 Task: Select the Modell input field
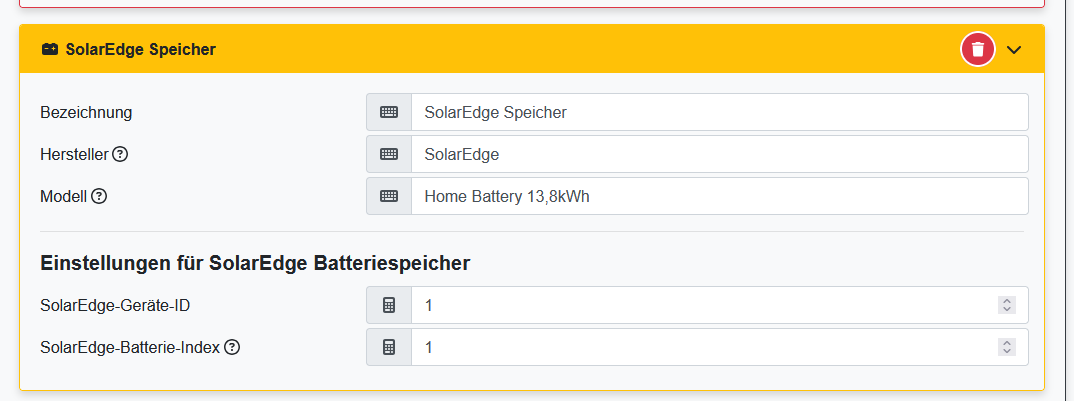click(718, 196)
